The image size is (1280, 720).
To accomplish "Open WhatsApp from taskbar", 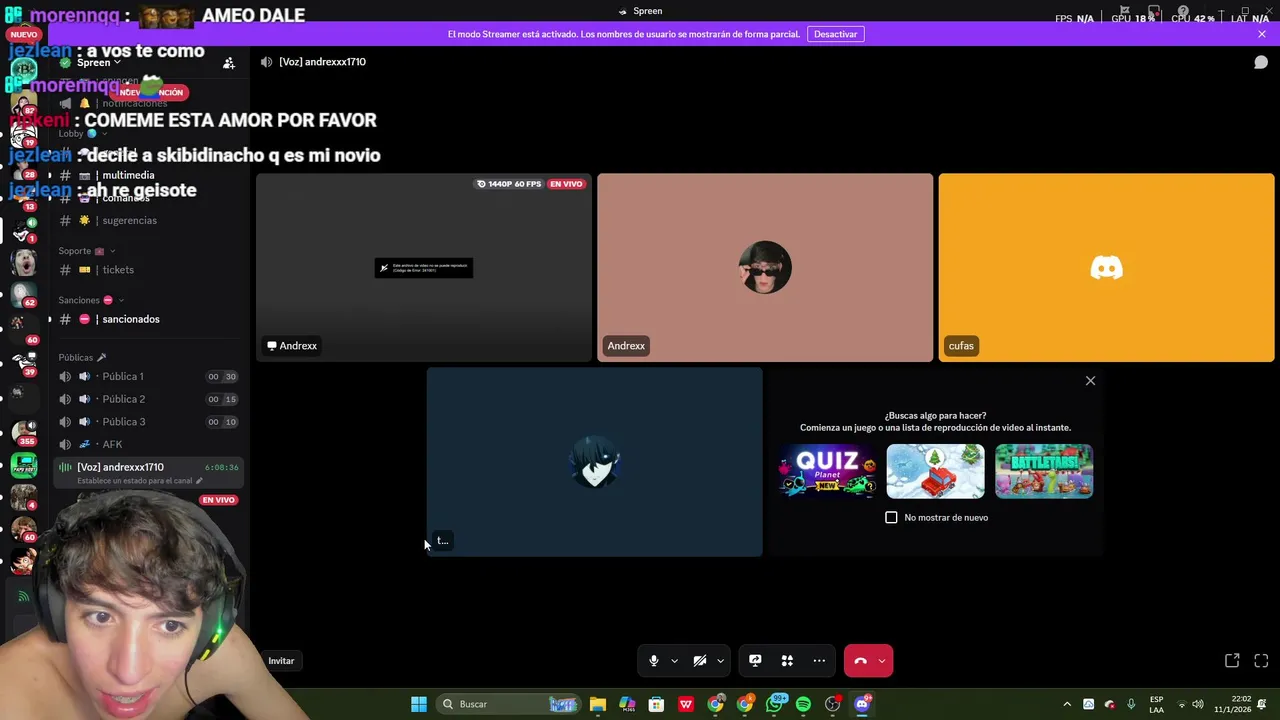I will click(775, 704).
